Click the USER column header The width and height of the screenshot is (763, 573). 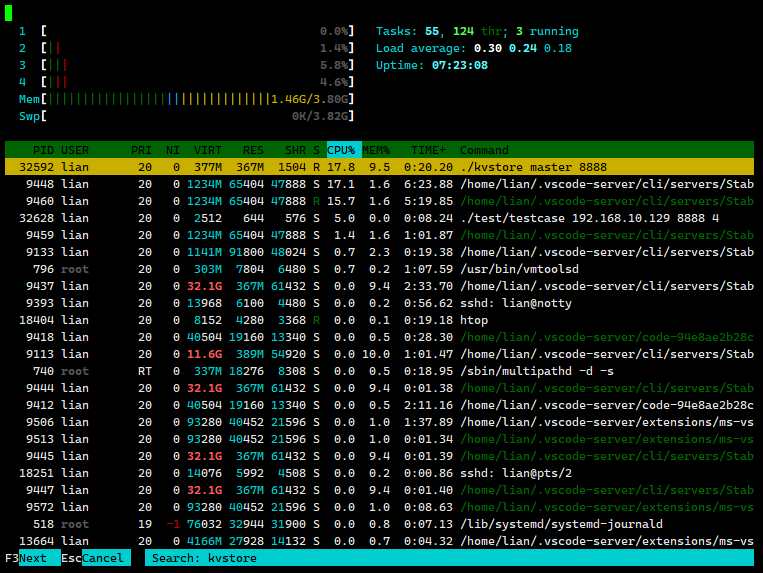point(75,150)
